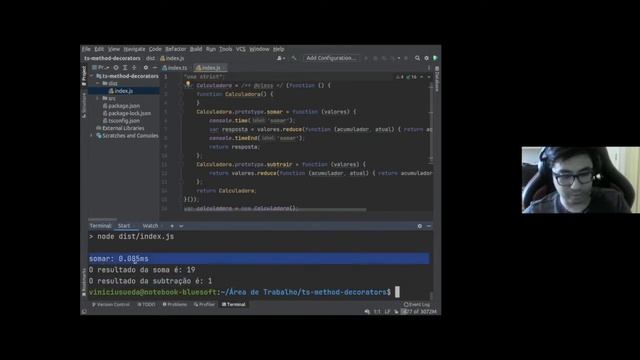Click the build hammer icon
The width and height of the screenshot is (640, 360).
point(294,58)
